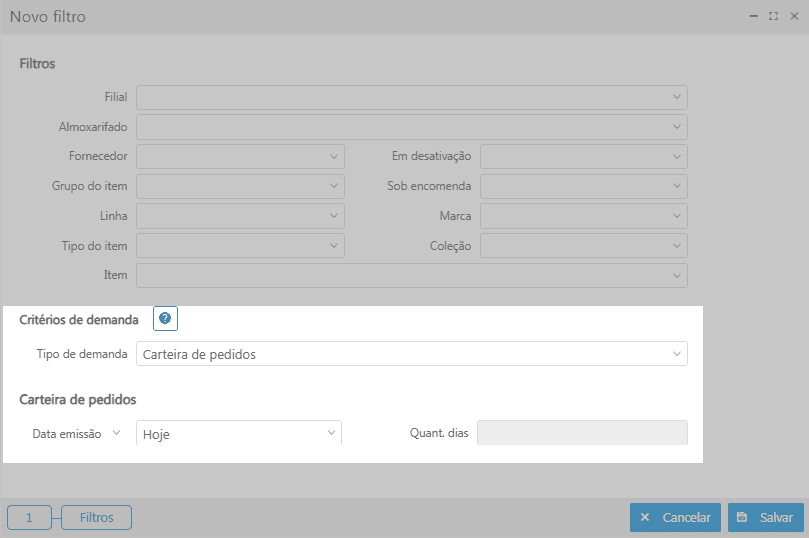Expand the Linha dropdown
The image size is (809, 538).
click(x=240, y=216)
